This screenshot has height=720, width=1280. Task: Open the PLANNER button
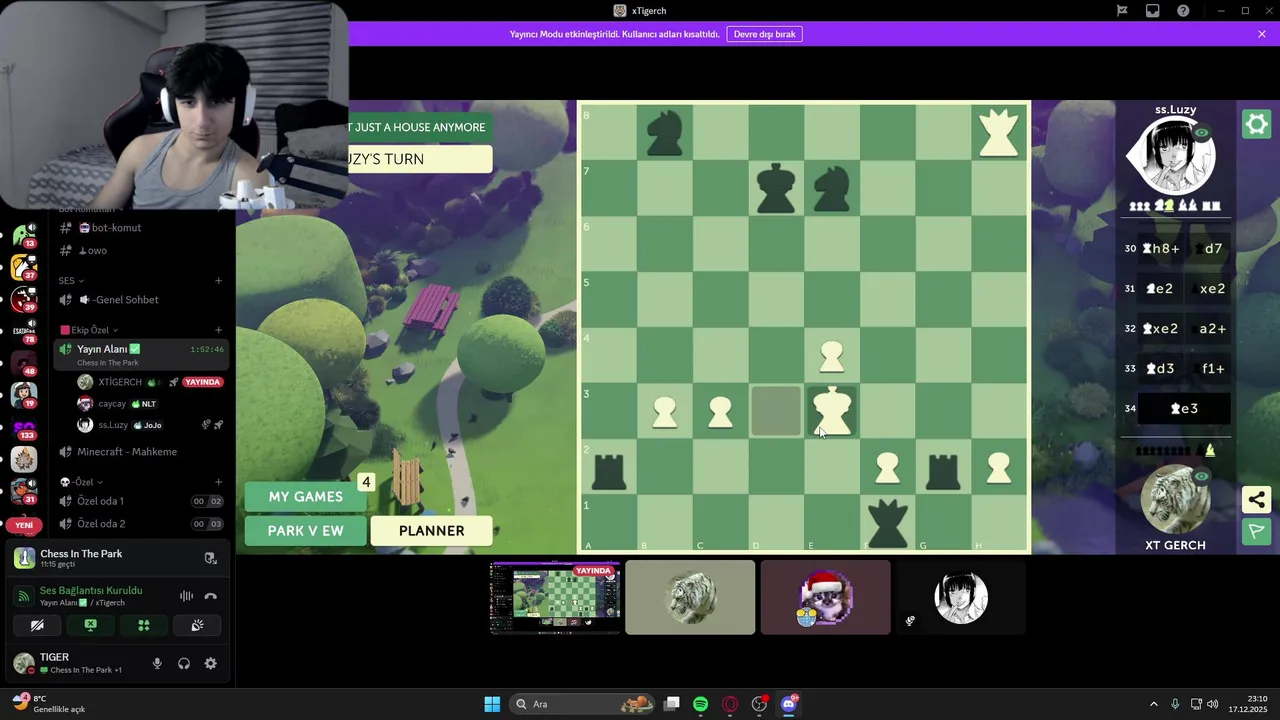432,531
